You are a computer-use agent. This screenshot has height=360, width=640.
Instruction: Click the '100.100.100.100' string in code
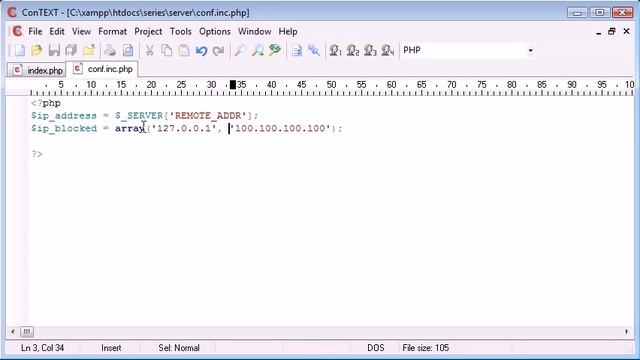coord(280,129)
